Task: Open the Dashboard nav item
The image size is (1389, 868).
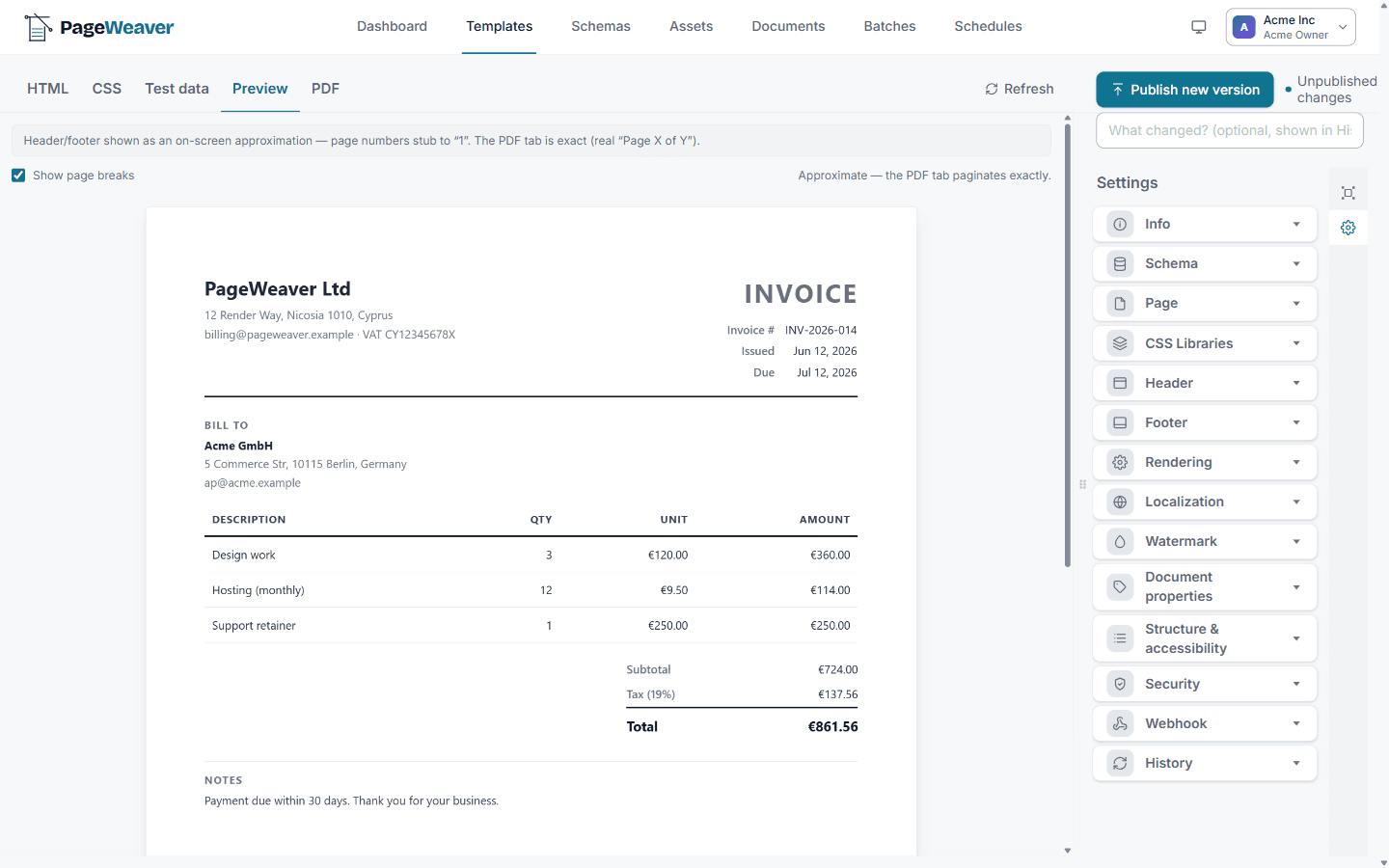Action: (392, 26)
